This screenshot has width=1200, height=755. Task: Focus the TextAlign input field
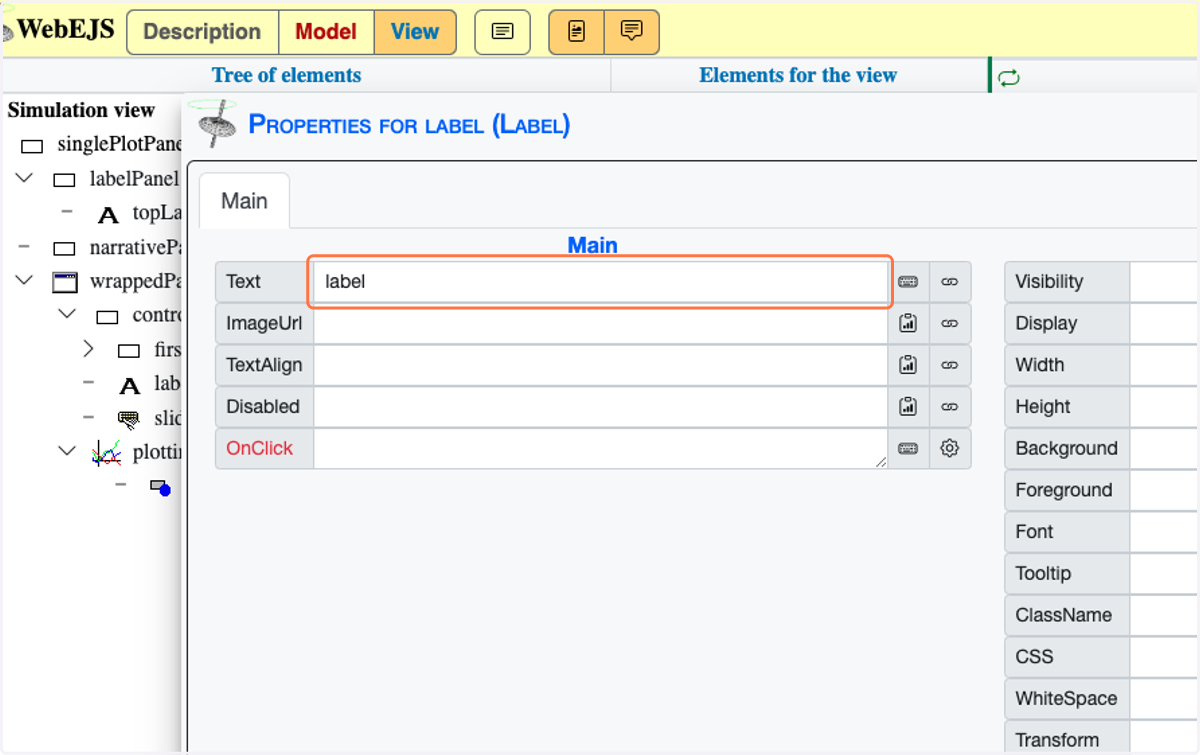pos(600,365)
